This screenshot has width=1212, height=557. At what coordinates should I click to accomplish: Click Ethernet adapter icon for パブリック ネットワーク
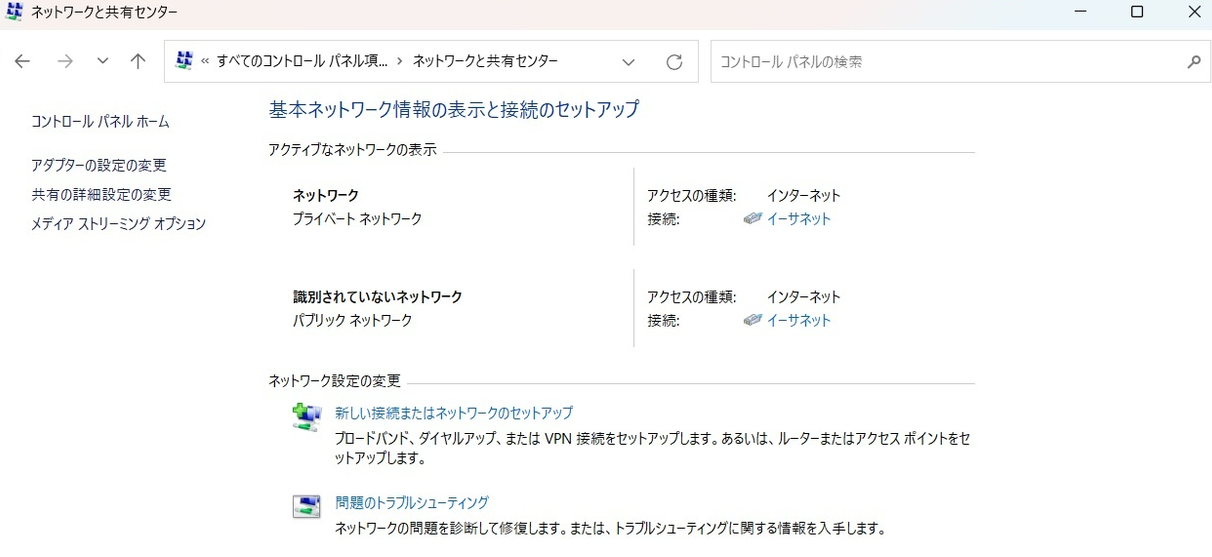point(753,321)
